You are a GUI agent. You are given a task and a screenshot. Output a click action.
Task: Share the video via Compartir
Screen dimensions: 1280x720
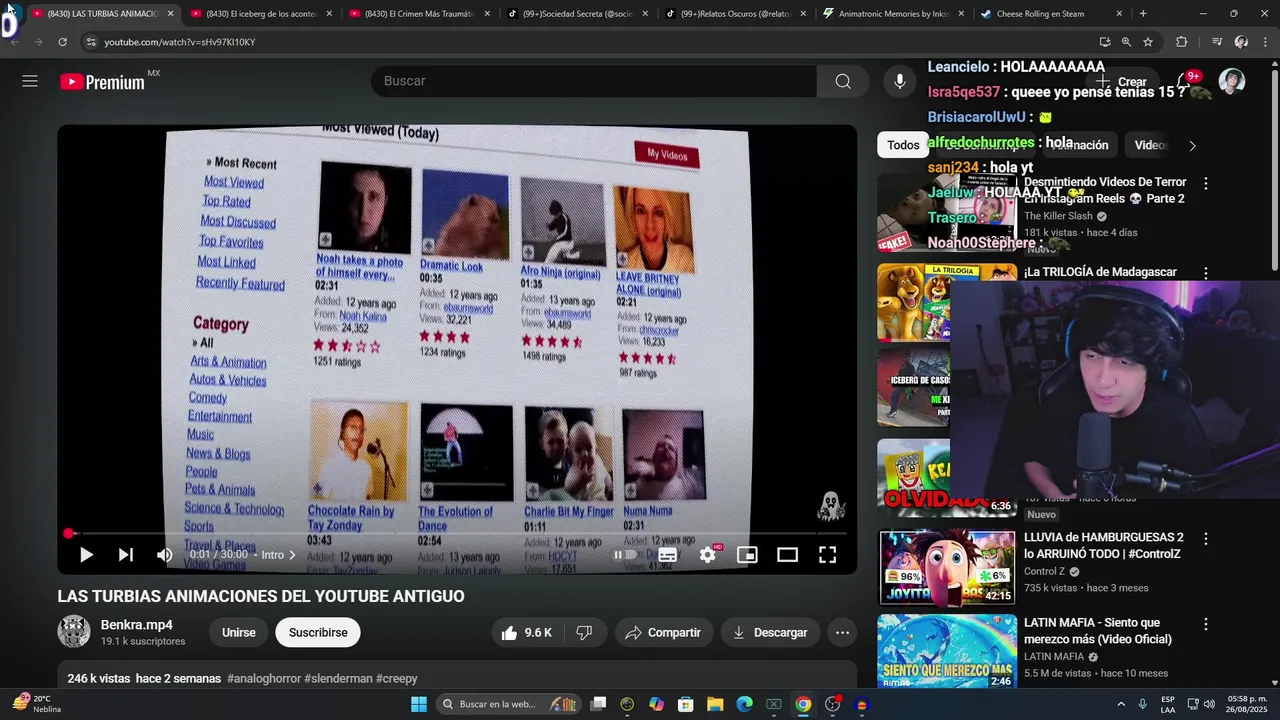coord(663,632)
